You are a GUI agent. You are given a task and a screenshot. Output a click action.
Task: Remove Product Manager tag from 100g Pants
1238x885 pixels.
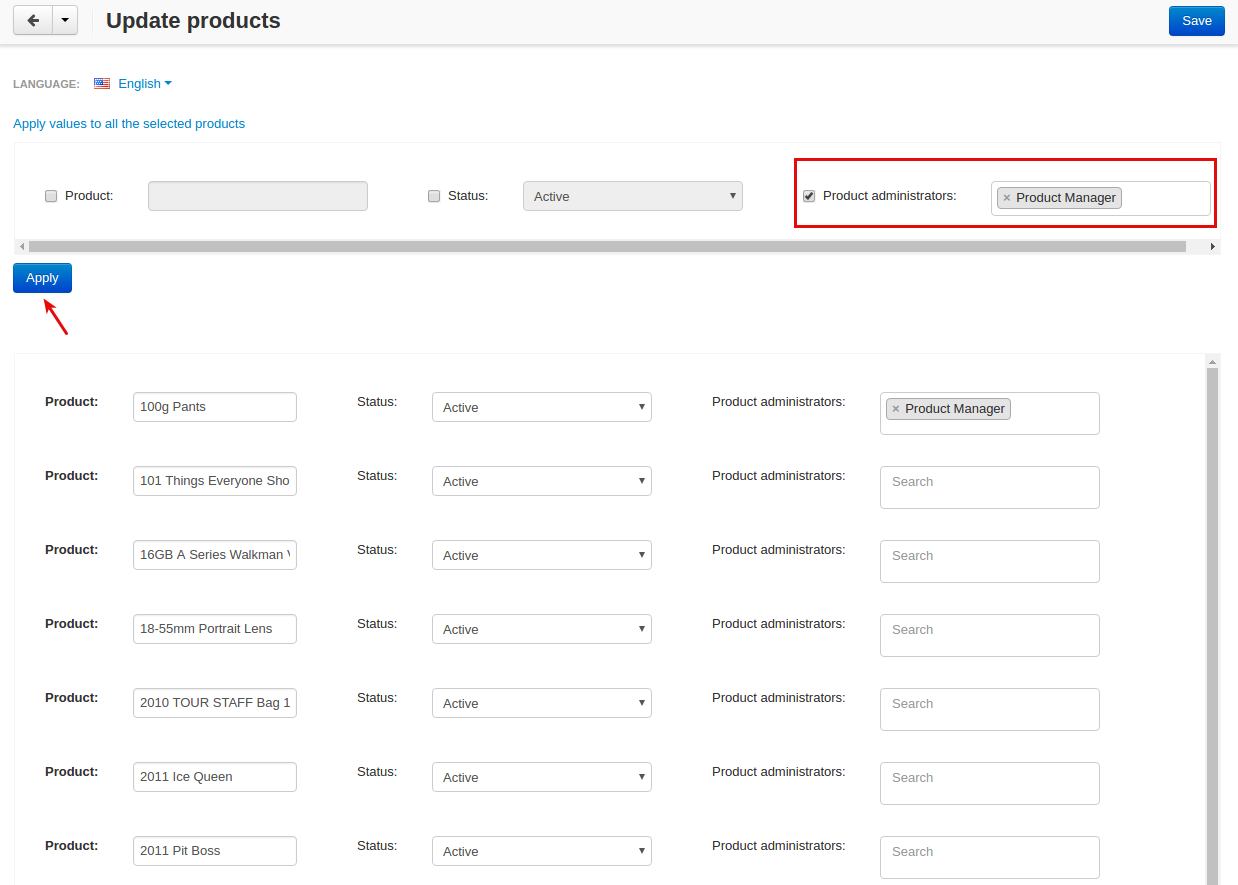pos(896,409)
